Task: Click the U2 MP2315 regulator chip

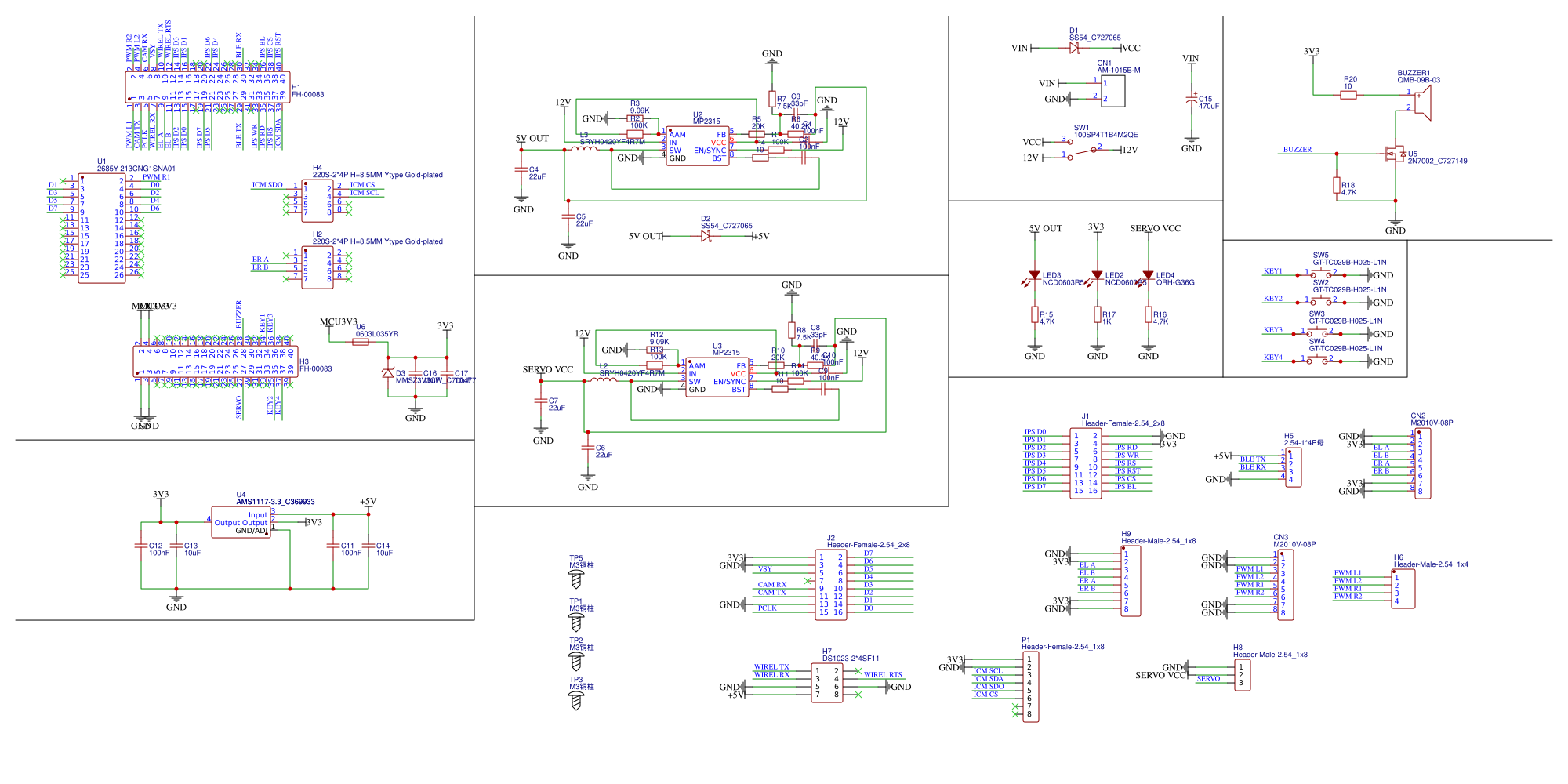Action: point(698,146)
